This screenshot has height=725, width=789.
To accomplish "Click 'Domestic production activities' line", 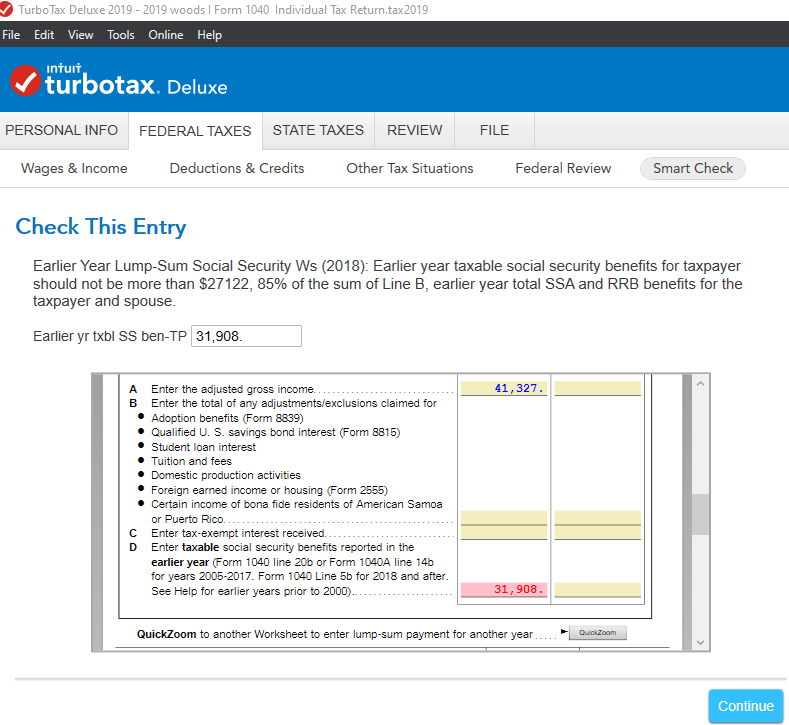I will click(x=226, y=475).
